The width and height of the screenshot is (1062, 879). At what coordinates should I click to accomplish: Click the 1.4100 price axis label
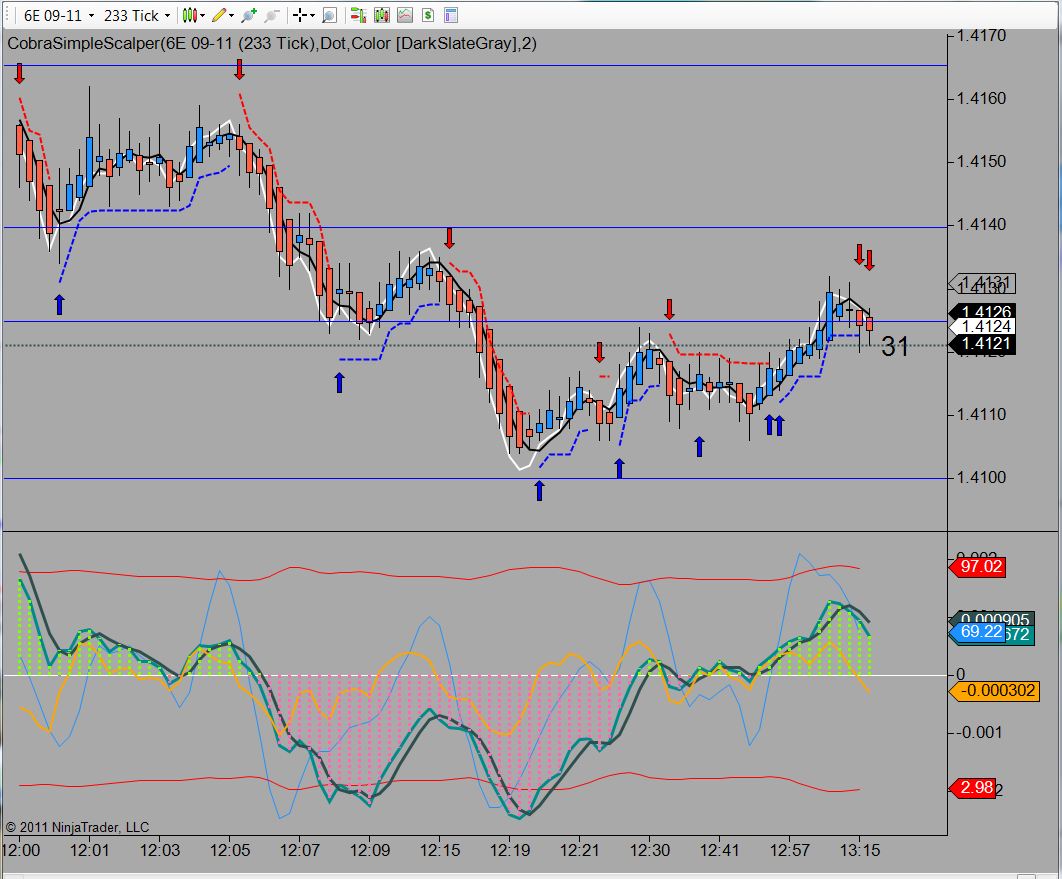coord(980,477)
